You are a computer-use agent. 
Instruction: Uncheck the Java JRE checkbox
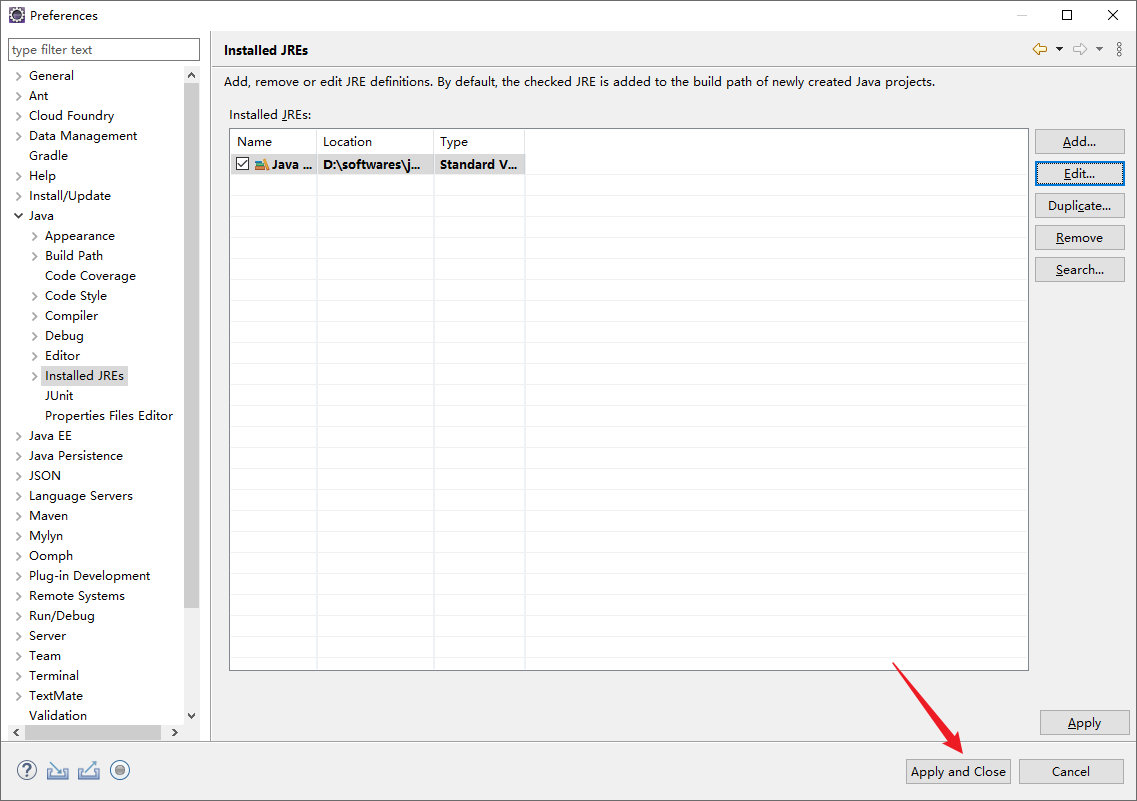[242, 164]
